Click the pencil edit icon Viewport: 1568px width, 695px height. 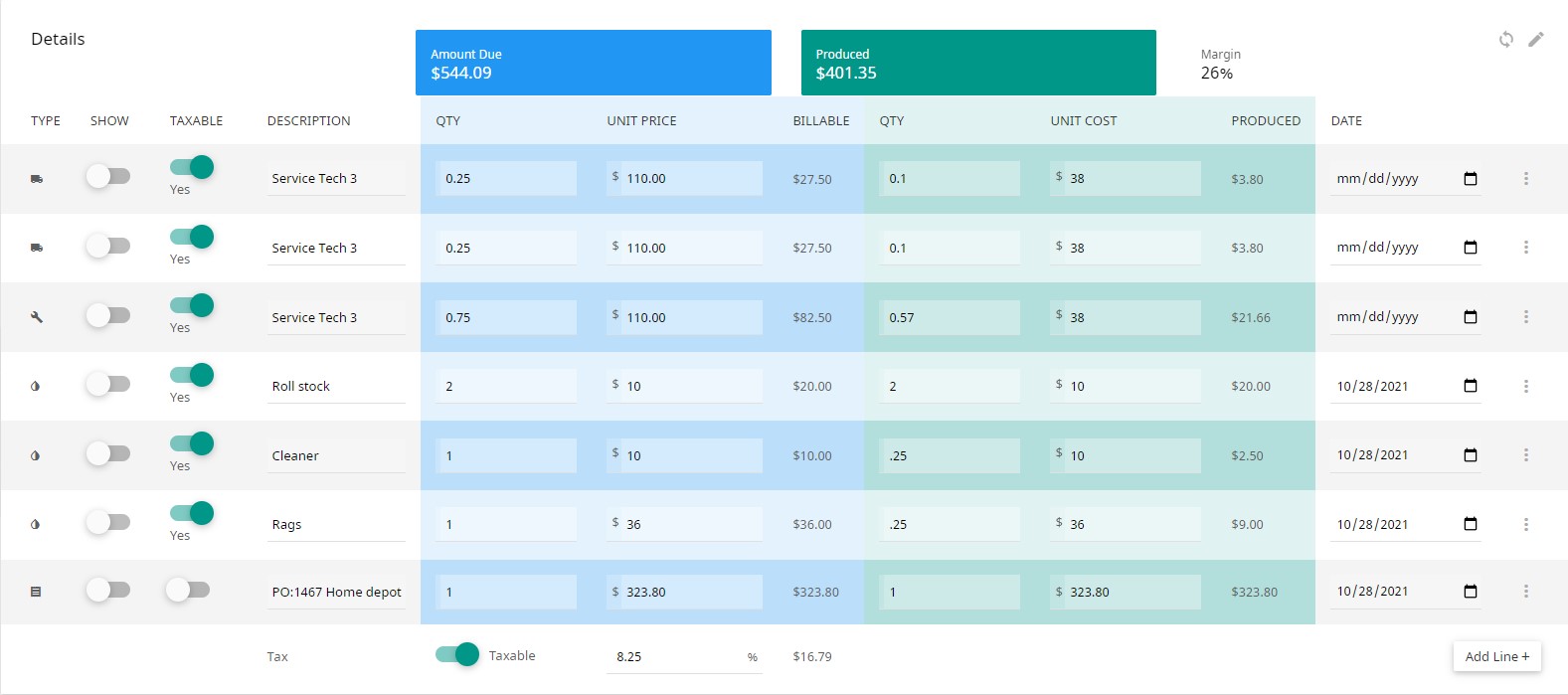(x=1536, y=40)
